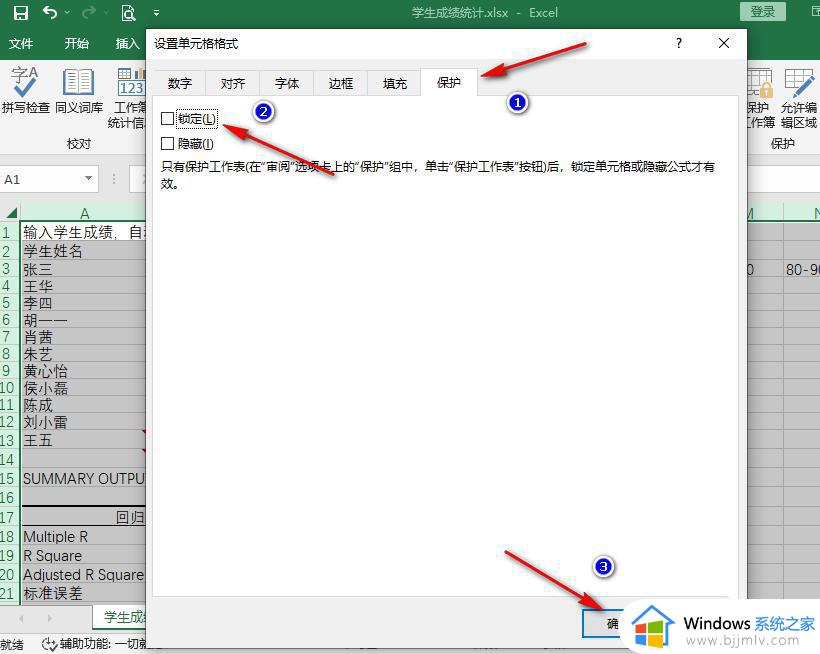The image size is (820, 654).
Task: Click cell containing R Square in row 19
Action: click(84, 555)
